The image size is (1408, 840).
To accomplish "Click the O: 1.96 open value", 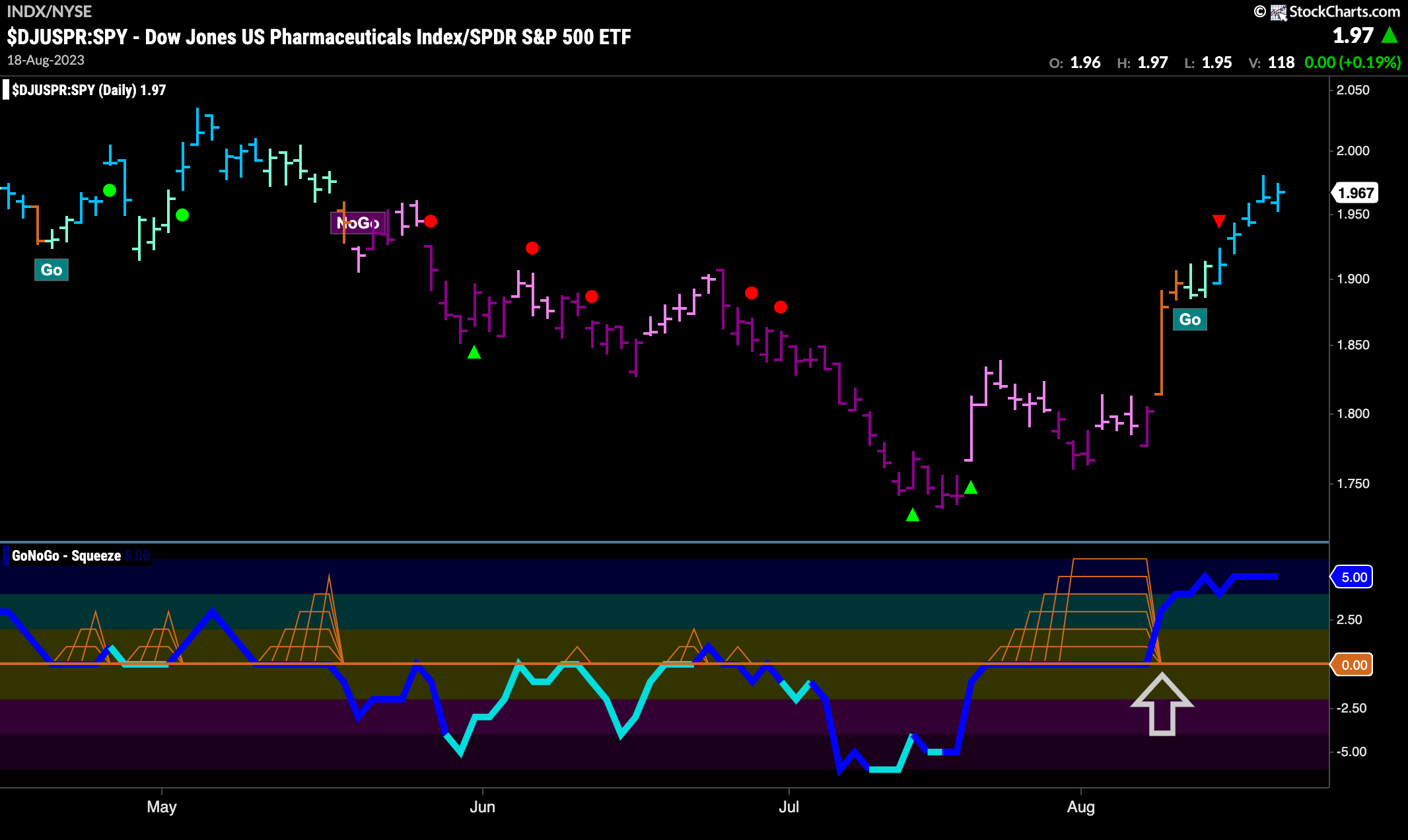I will pos(1074,63).
